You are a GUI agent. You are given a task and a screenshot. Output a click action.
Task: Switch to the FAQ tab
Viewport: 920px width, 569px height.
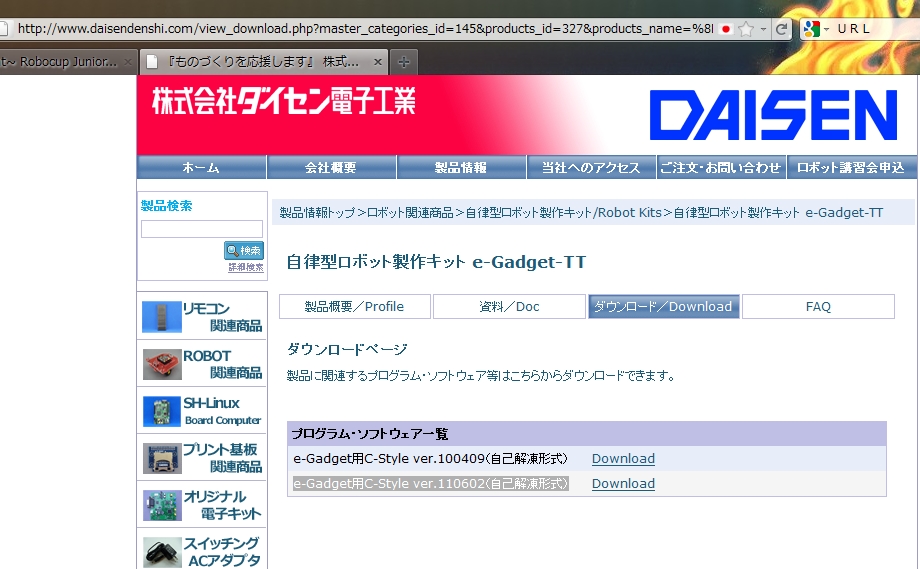click(818, 306)
